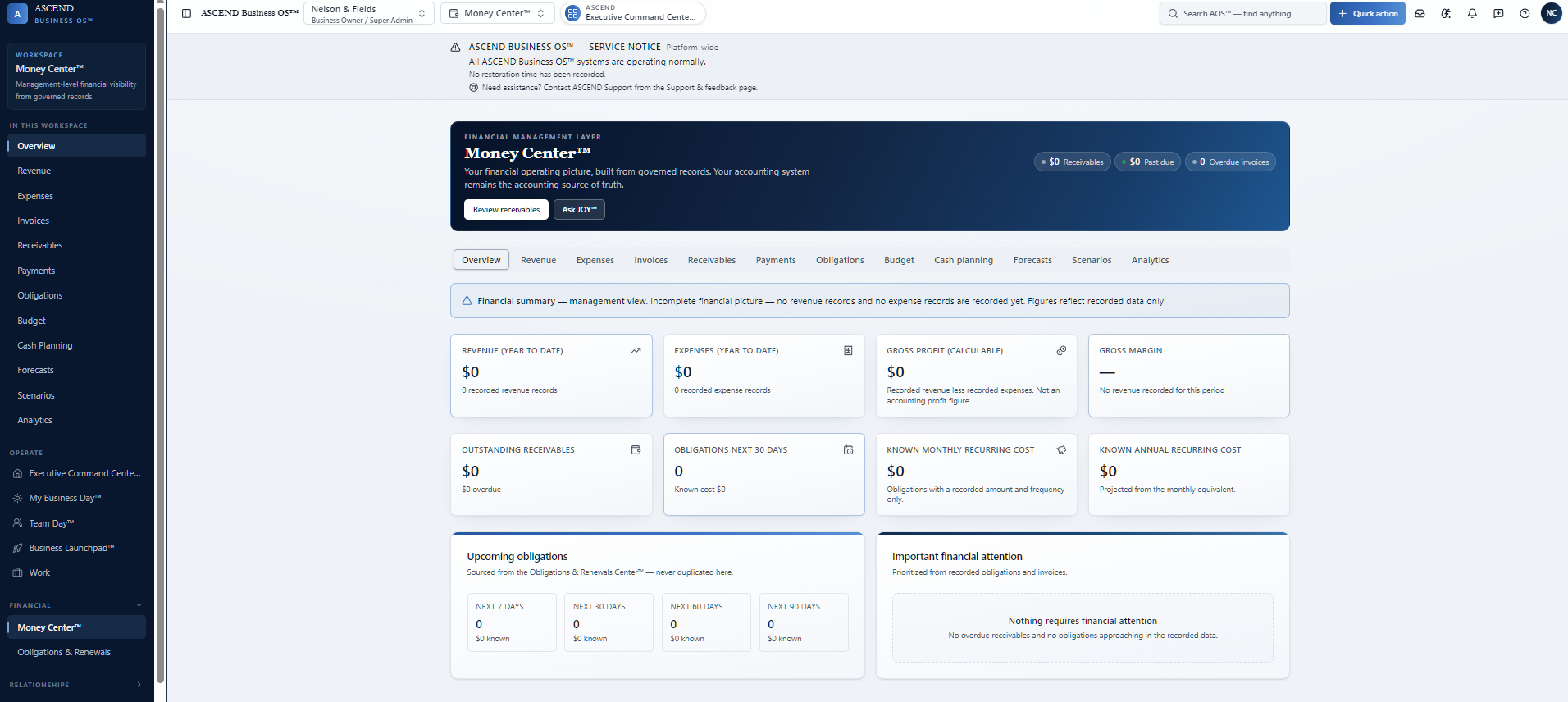
Task: Click the Review receivables button
Action: [x=506, y=210]
